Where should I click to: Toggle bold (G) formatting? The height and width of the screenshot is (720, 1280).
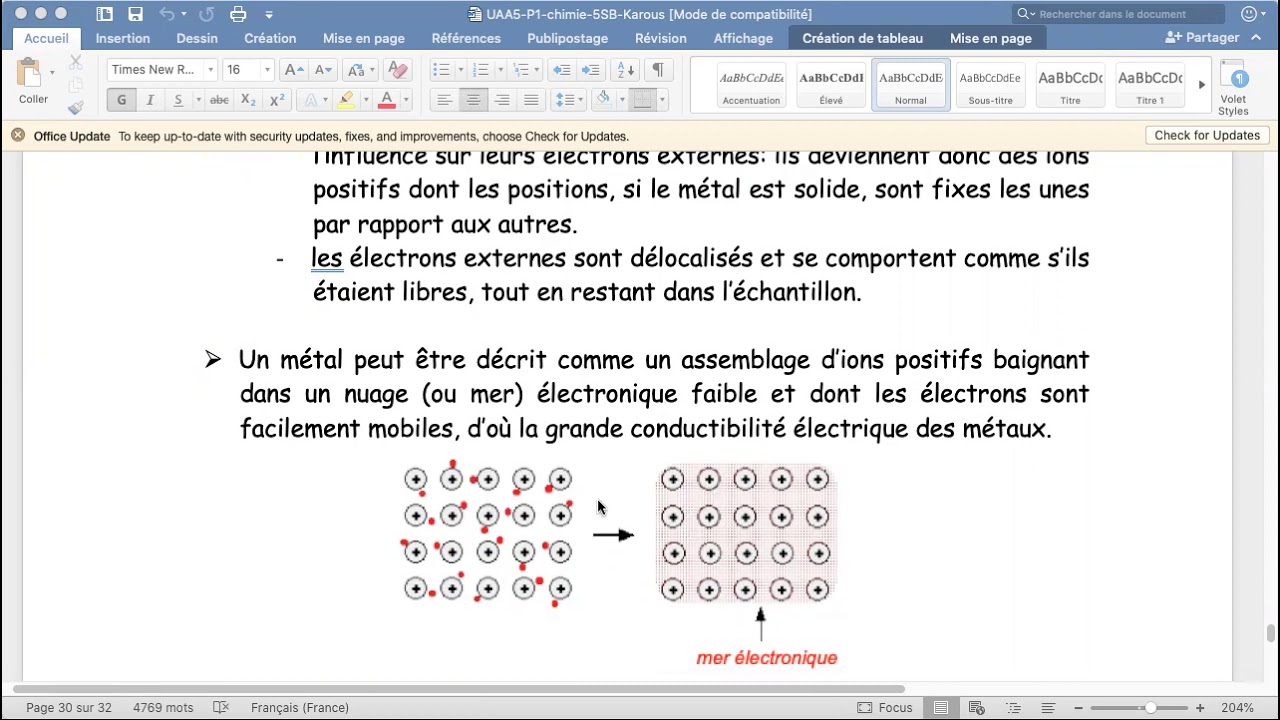[122, 100]
